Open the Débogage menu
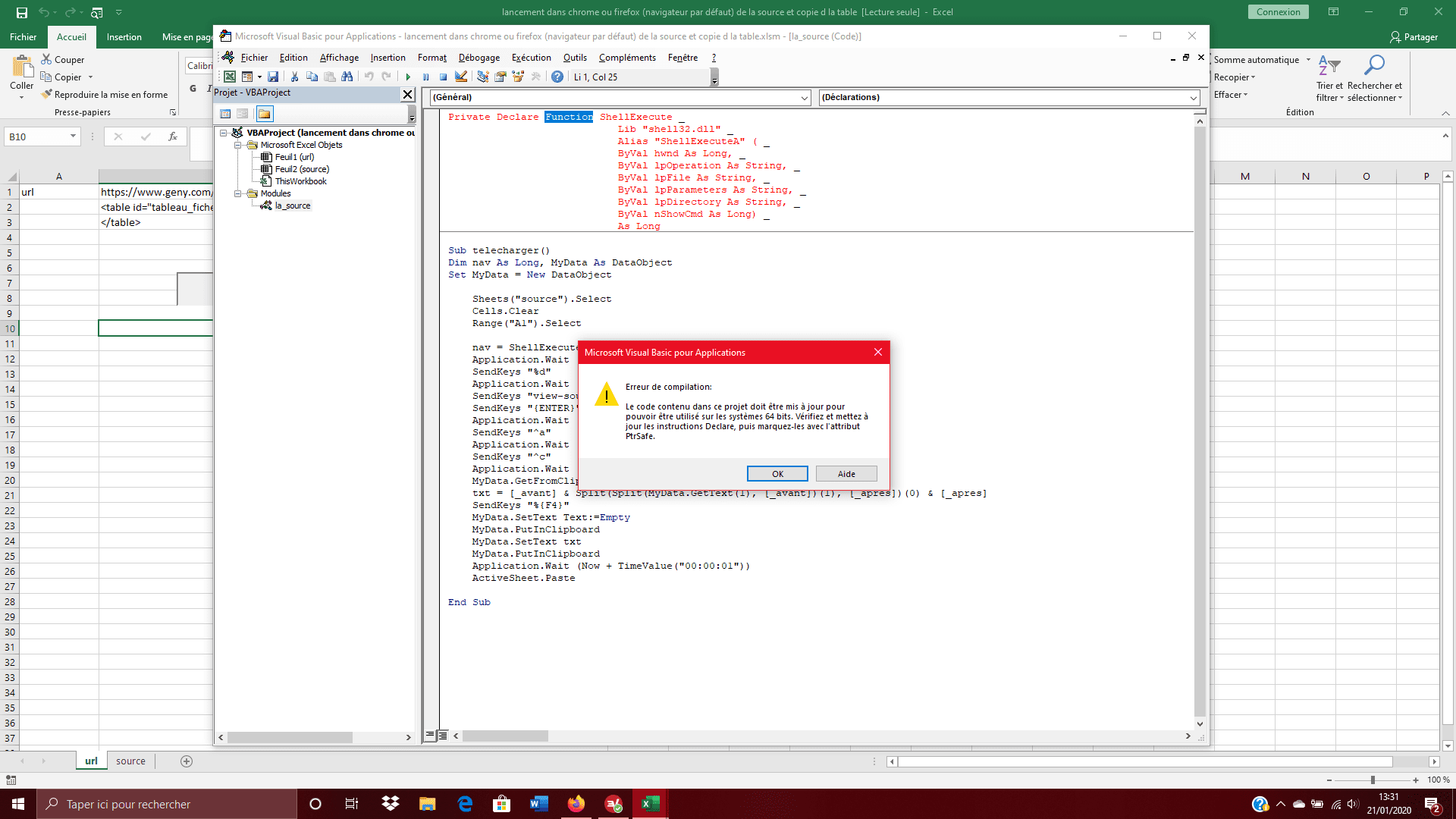Image resolution: width=1456 pixels, height=819 pixels. click(479, 58)
